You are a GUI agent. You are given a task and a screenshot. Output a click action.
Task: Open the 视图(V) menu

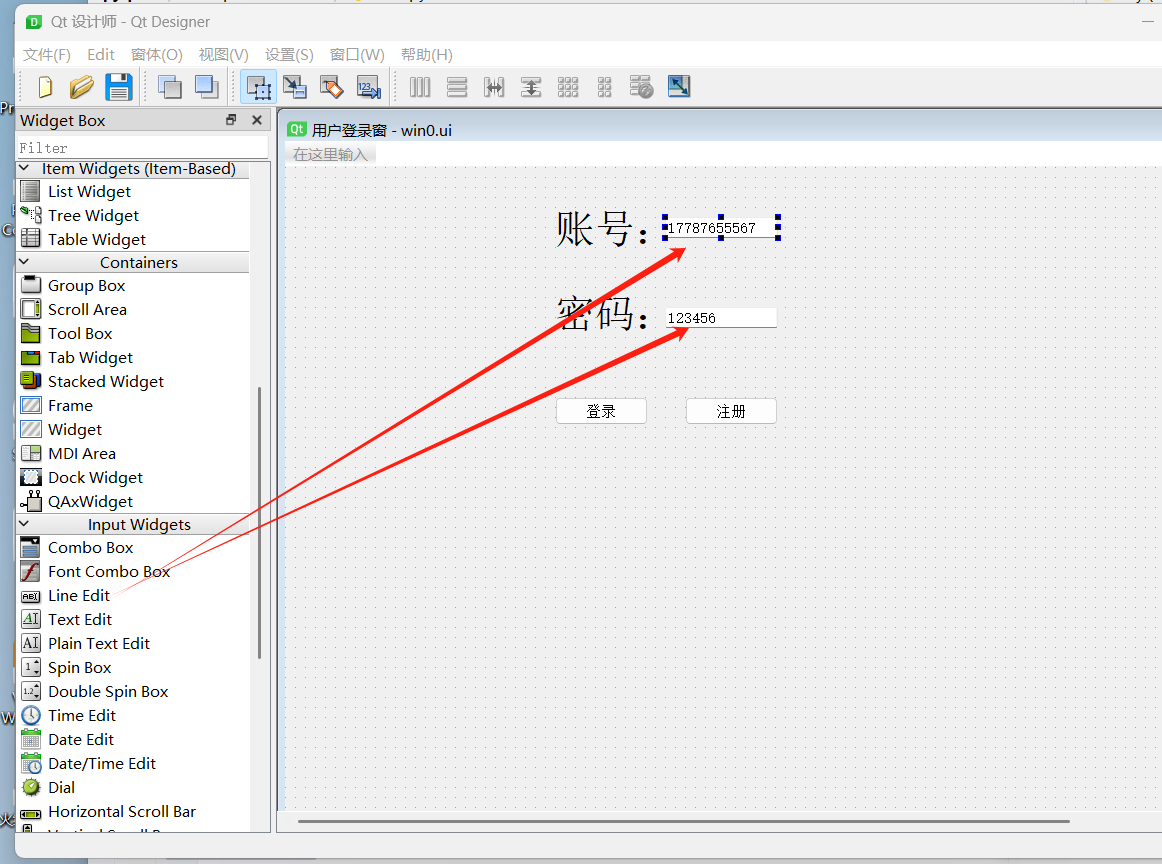tap(224, 55)
